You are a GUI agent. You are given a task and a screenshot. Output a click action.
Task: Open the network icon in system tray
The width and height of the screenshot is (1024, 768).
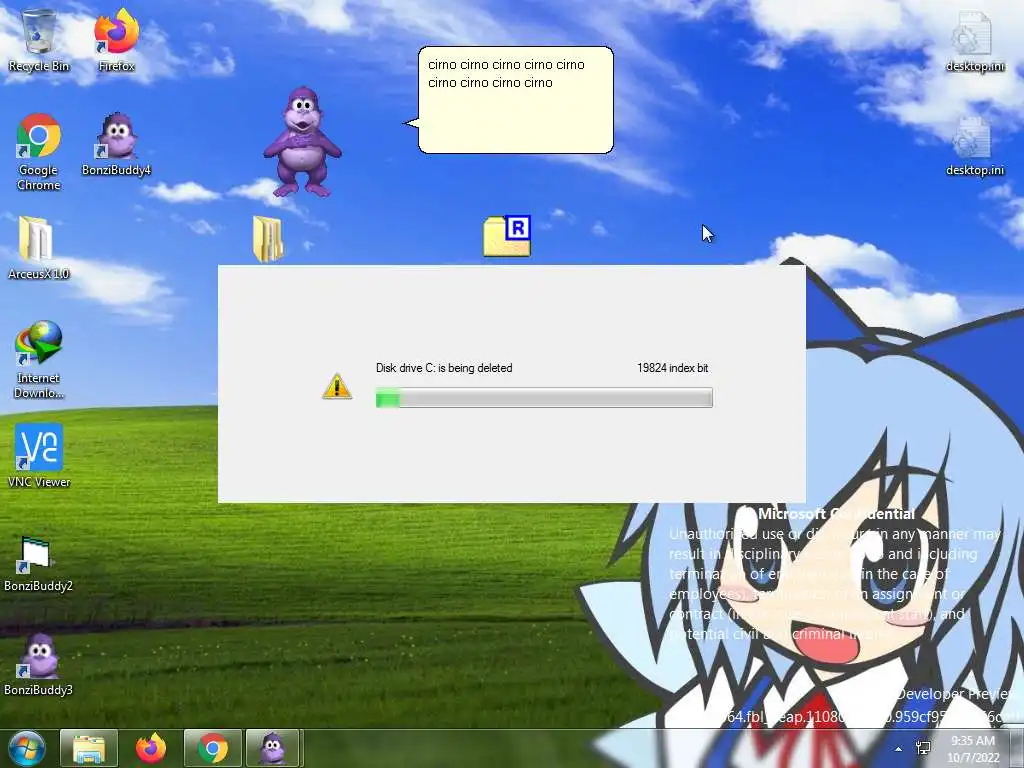(x=923, y=748)
